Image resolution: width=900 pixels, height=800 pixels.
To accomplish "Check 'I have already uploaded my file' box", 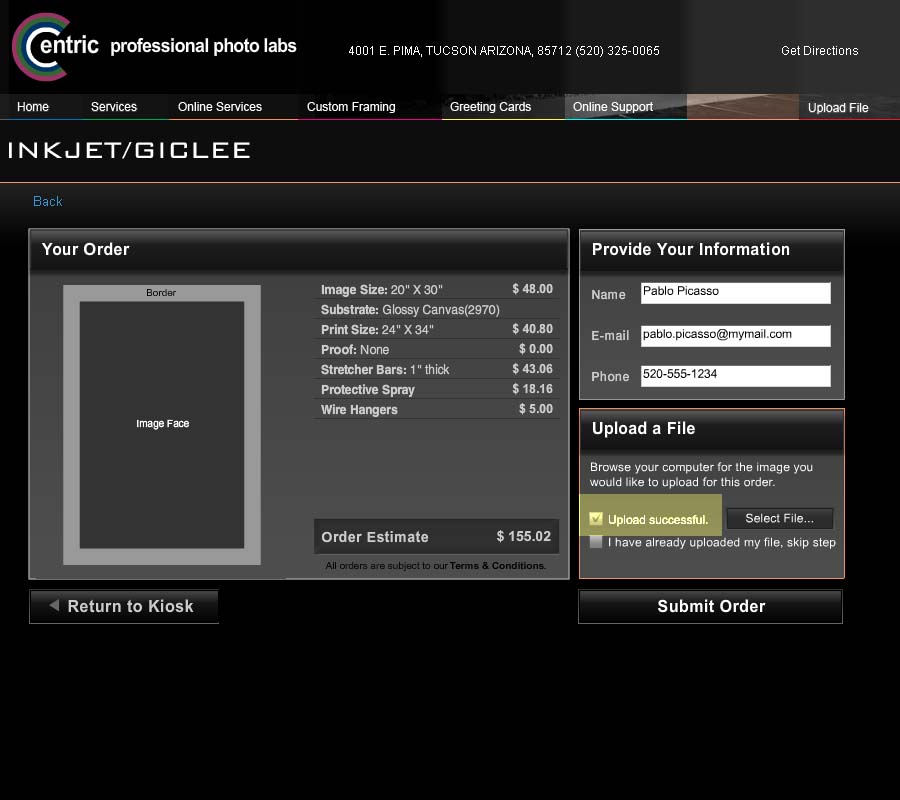I will [596, 542].
